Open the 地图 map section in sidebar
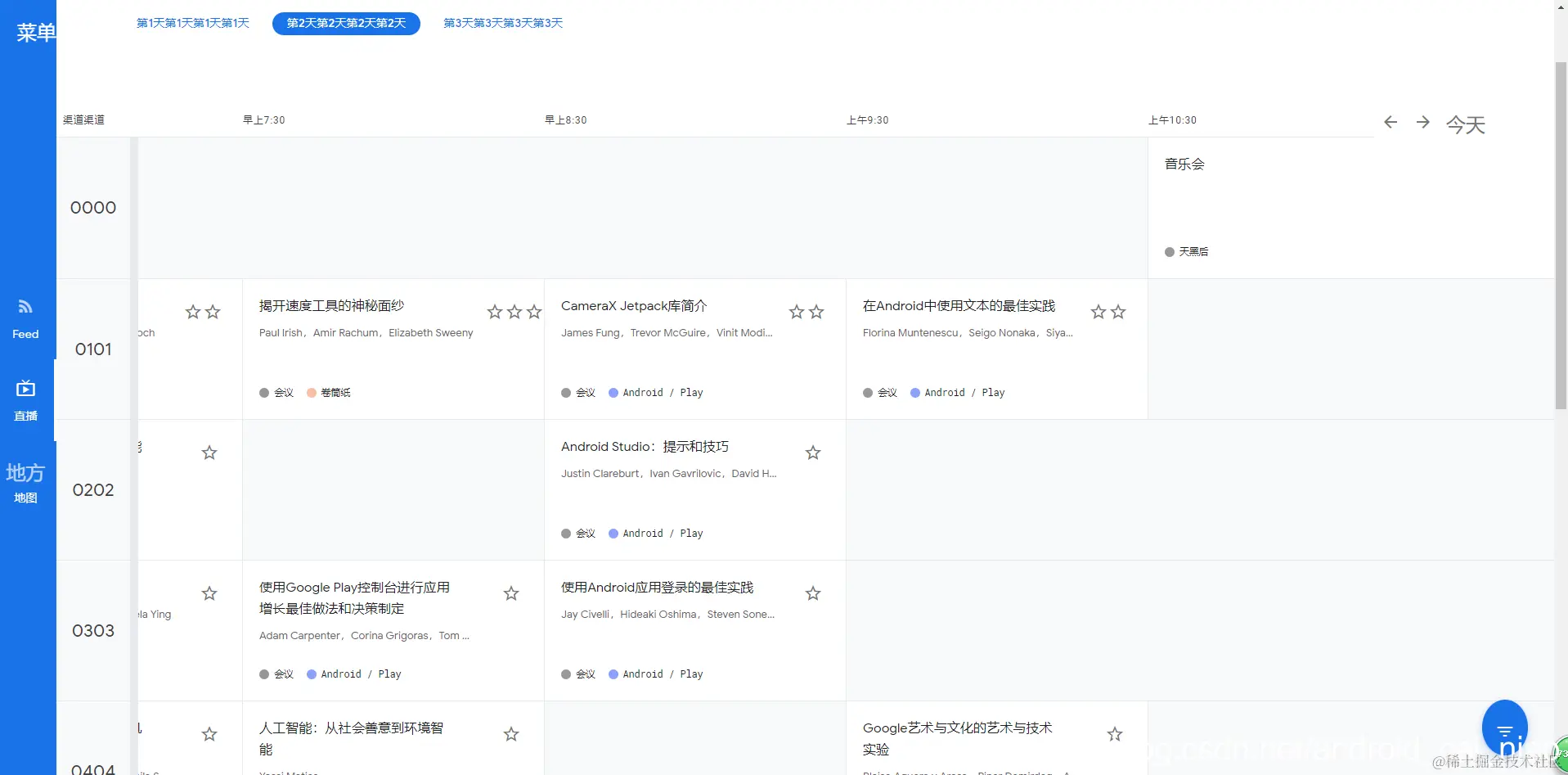The image size is (1568, 775). [25, 483]
